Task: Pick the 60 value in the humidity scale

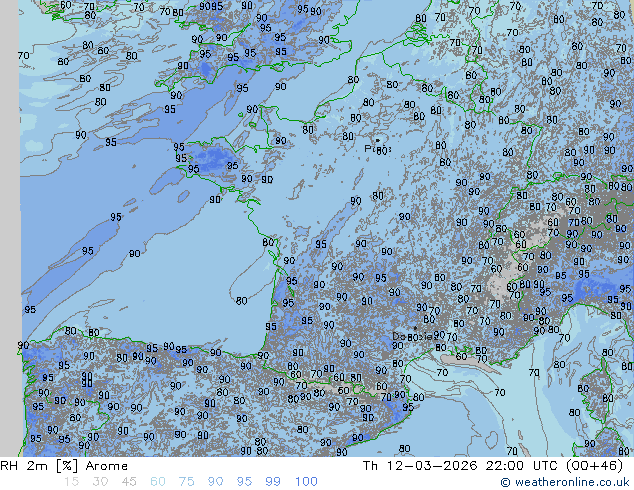Action: click(x=158, y=482)
